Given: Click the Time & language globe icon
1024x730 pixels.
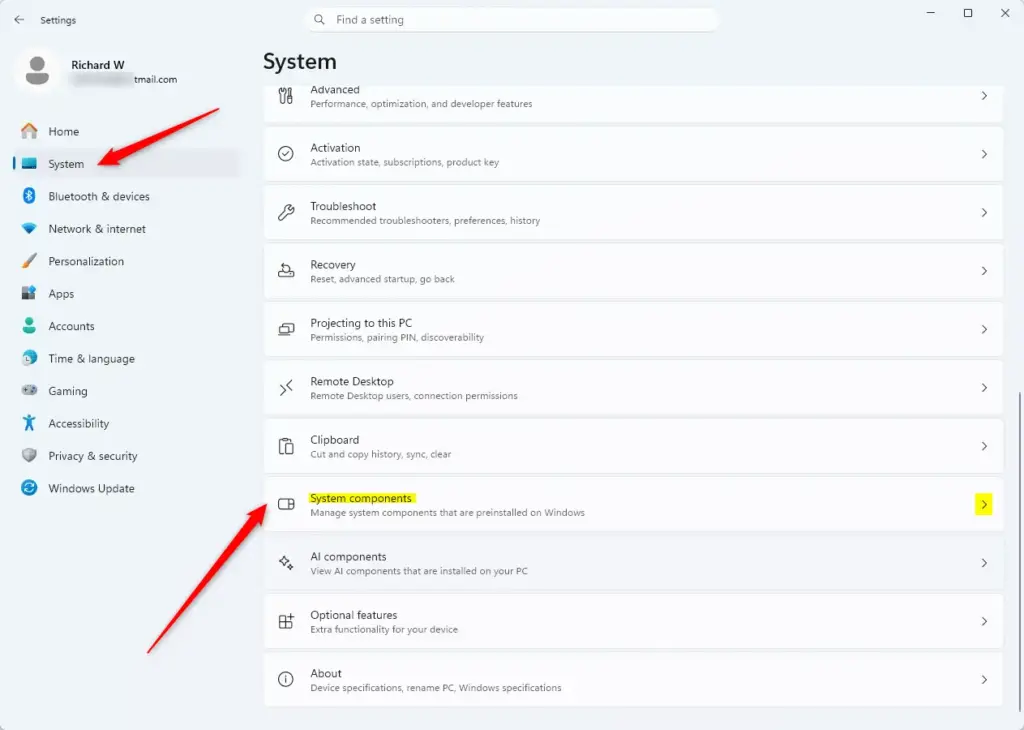Looking at the screenshot, I should (29, 358).
